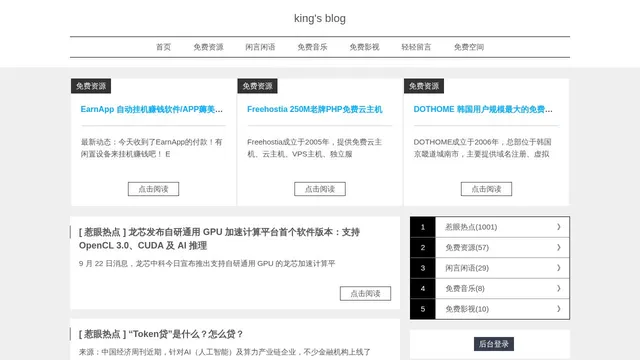Click chevron arrow on 惹眼热点 row
Screen dimensions: 640x360
559,227
